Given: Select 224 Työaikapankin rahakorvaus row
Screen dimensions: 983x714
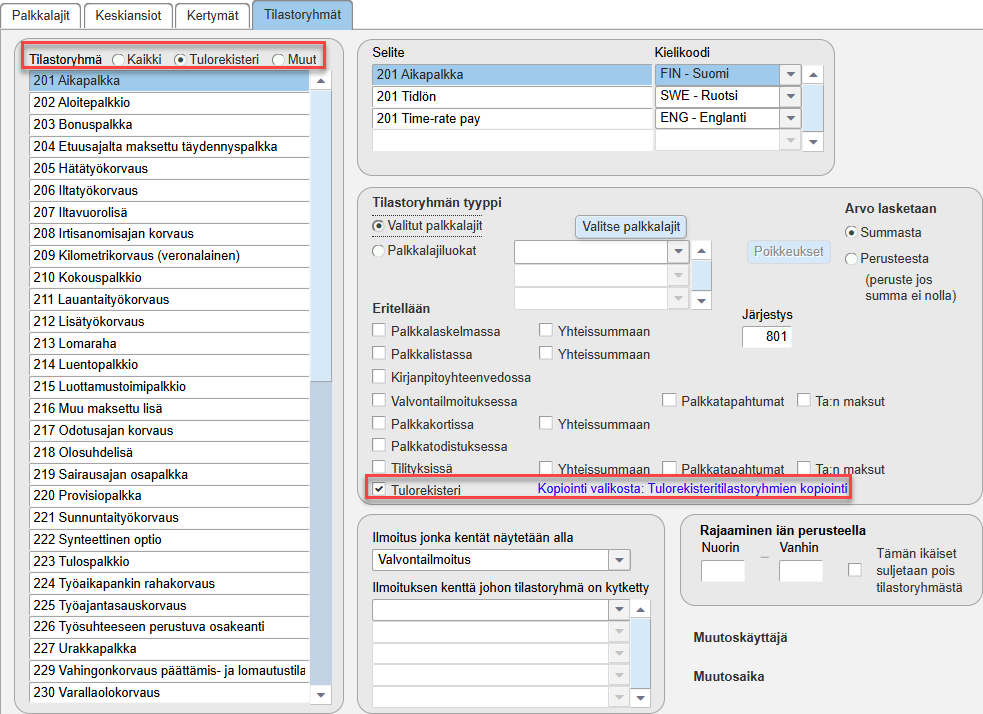Looking at the screenshot, I should point(169,583).
